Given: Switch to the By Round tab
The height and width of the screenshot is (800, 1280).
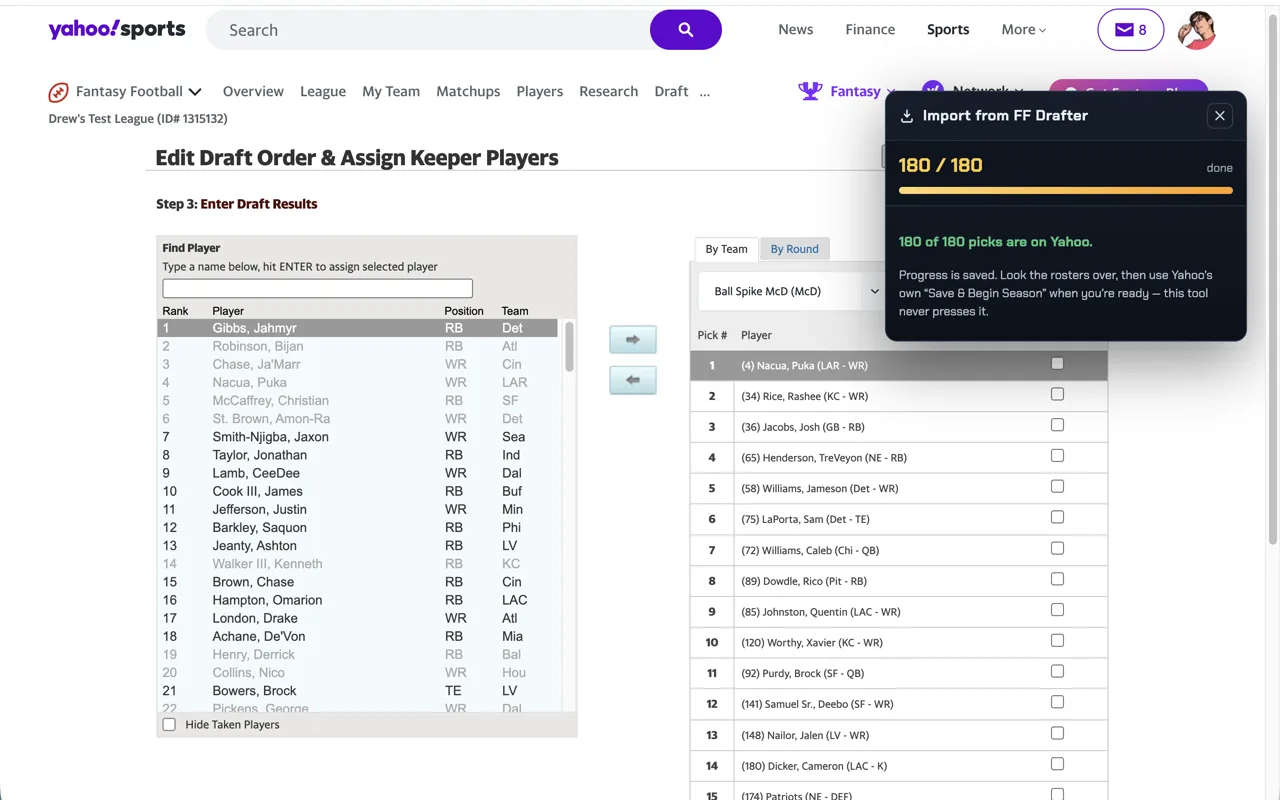Looking at the screenshot, I should point(794,249).
